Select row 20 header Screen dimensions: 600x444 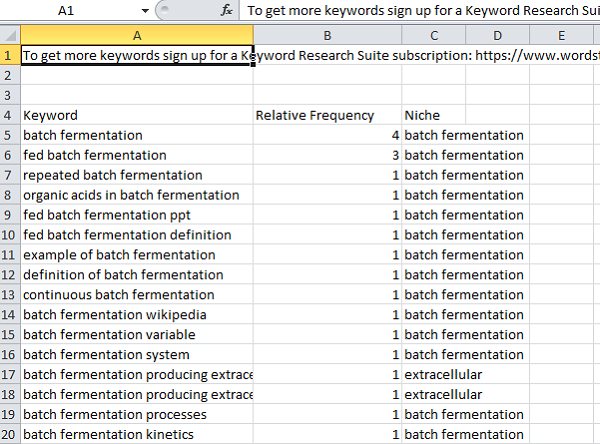click(x=10, y=434)
